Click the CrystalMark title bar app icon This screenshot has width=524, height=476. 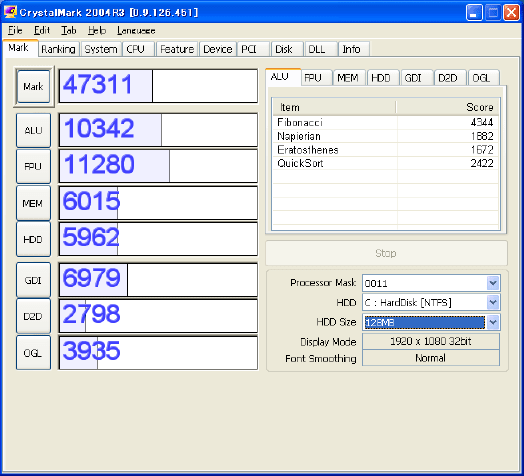10,12
